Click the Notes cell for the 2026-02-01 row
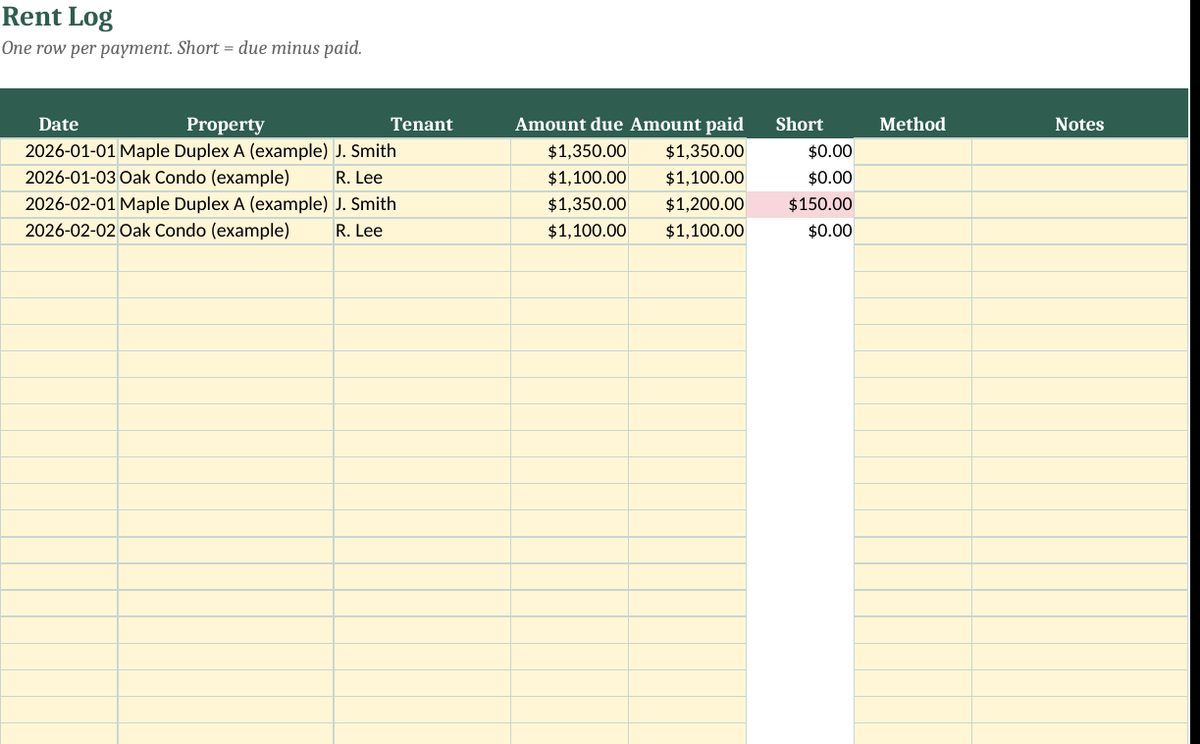 tap(1080, 204)
